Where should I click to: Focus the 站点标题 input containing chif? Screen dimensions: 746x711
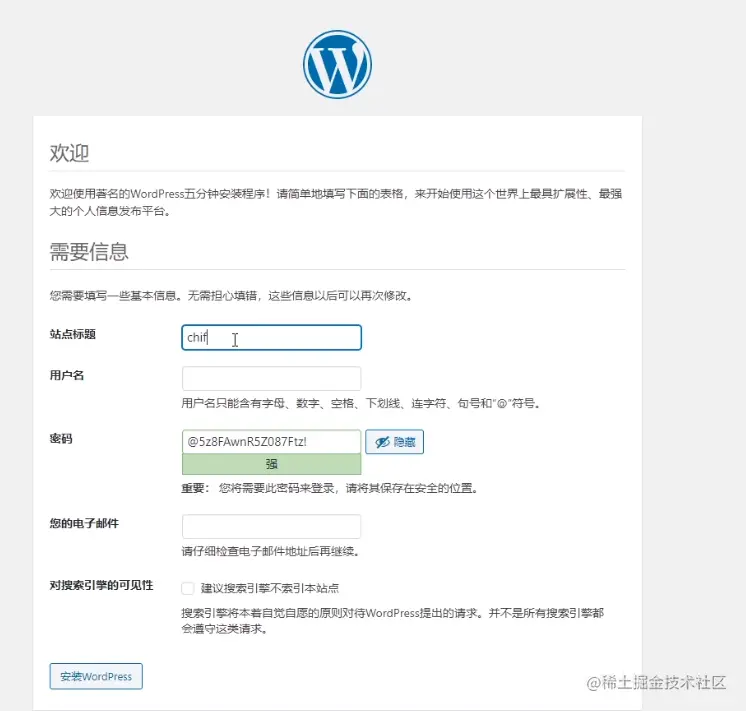(x=272, y=337)
